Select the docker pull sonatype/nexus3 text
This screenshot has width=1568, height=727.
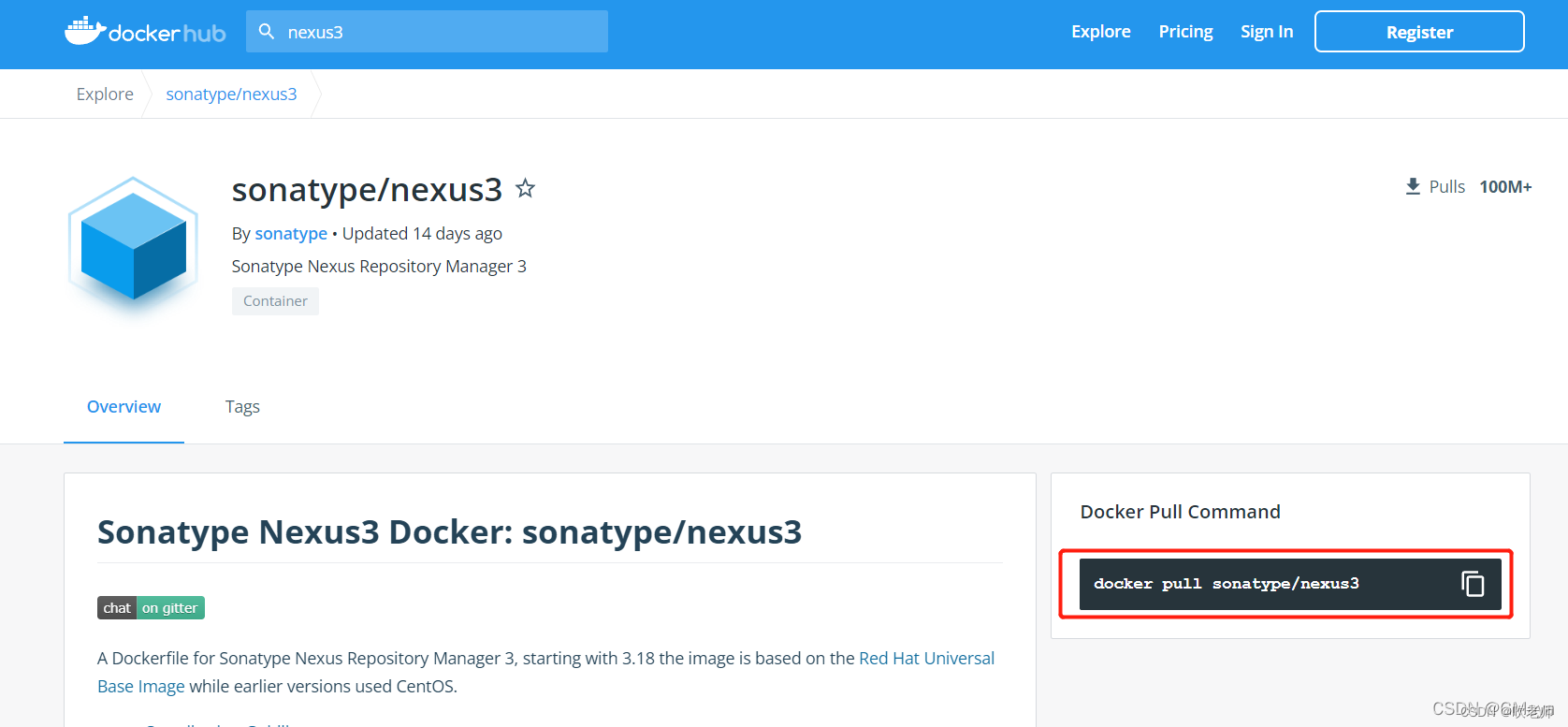1227,584
